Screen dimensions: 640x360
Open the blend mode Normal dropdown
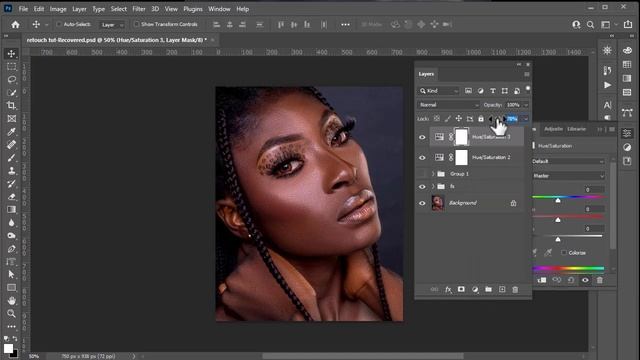(x=448, y=105)
